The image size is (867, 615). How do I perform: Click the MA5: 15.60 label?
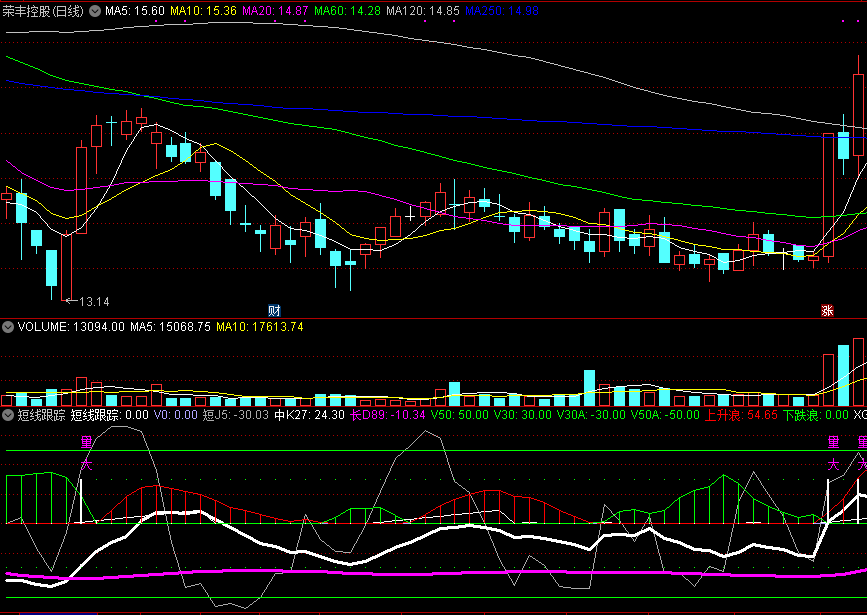click(134, 11)
